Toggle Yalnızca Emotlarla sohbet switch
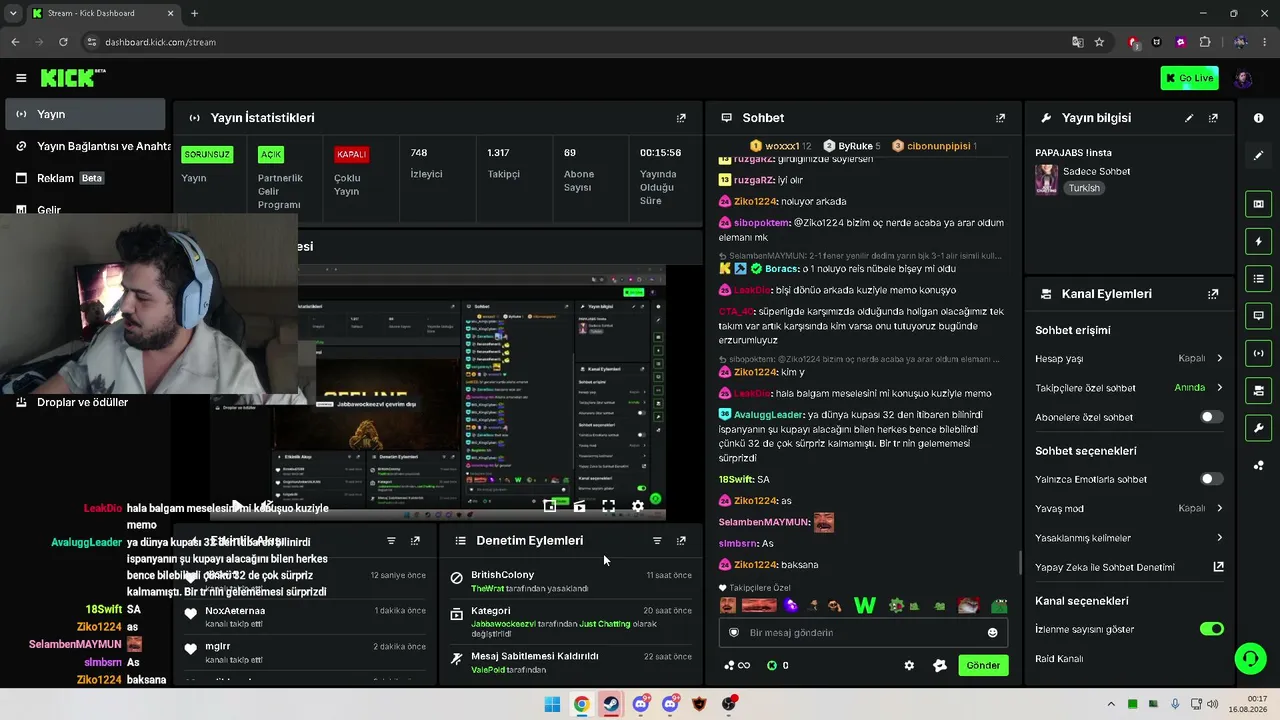This screenshot has width=1280, height=720. point(1211,479)
